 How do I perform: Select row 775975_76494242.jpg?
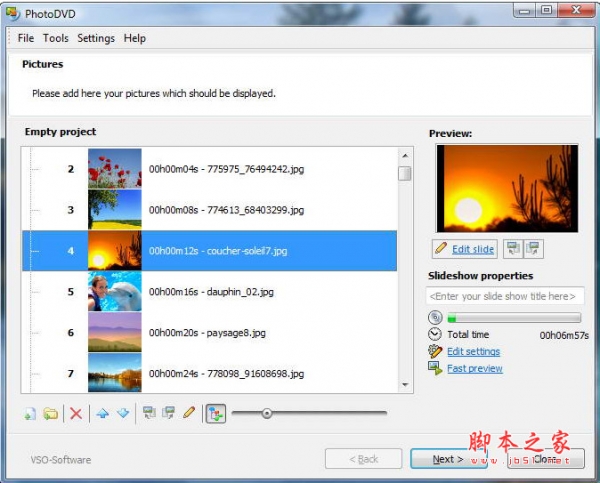[x=210, y=169]
